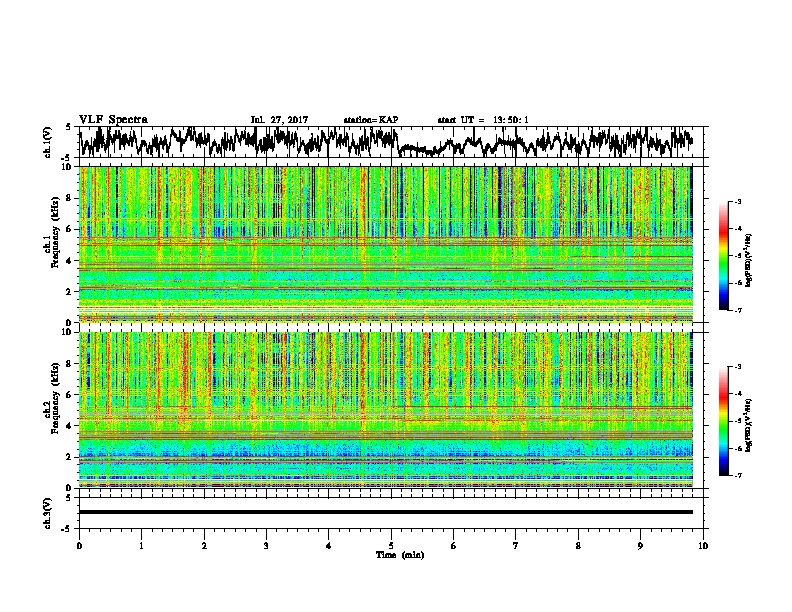This screenshot has height=612, width=792.
Task: Click inside the ch.1 frequency spectrogram
Action: [385, 244]
